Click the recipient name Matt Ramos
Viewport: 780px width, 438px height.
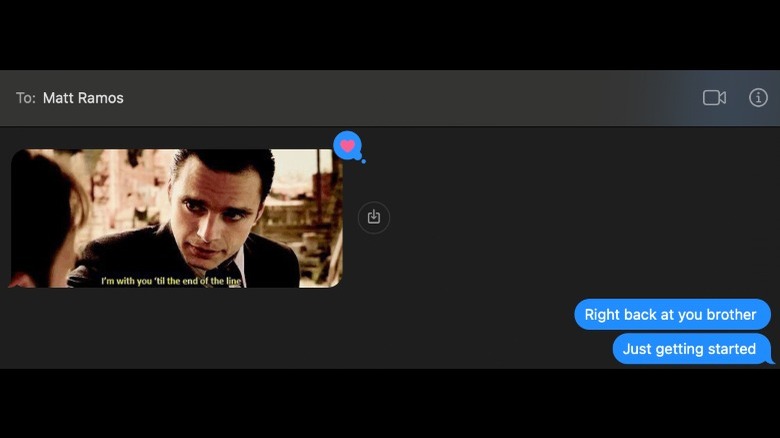[83, 98]
